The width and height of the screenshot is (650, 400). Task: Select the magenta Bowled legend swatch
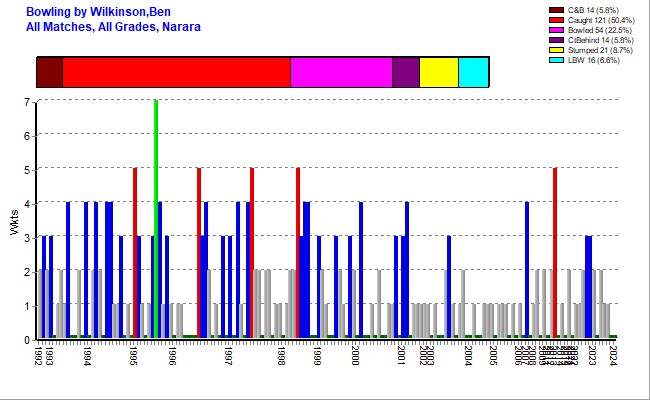pos(557,31)
